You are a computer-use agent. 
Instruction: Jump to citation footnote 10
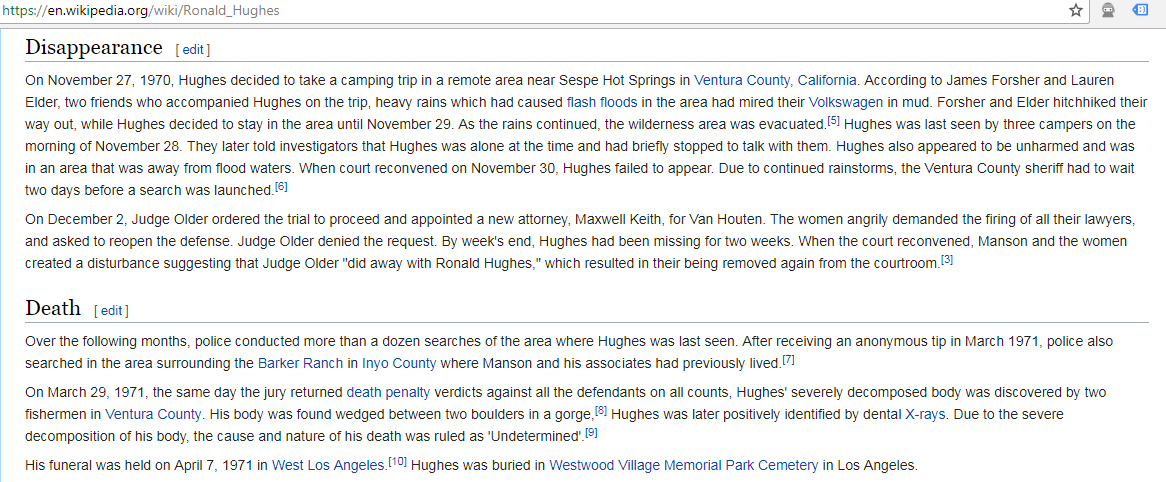[x=398, y=461]
